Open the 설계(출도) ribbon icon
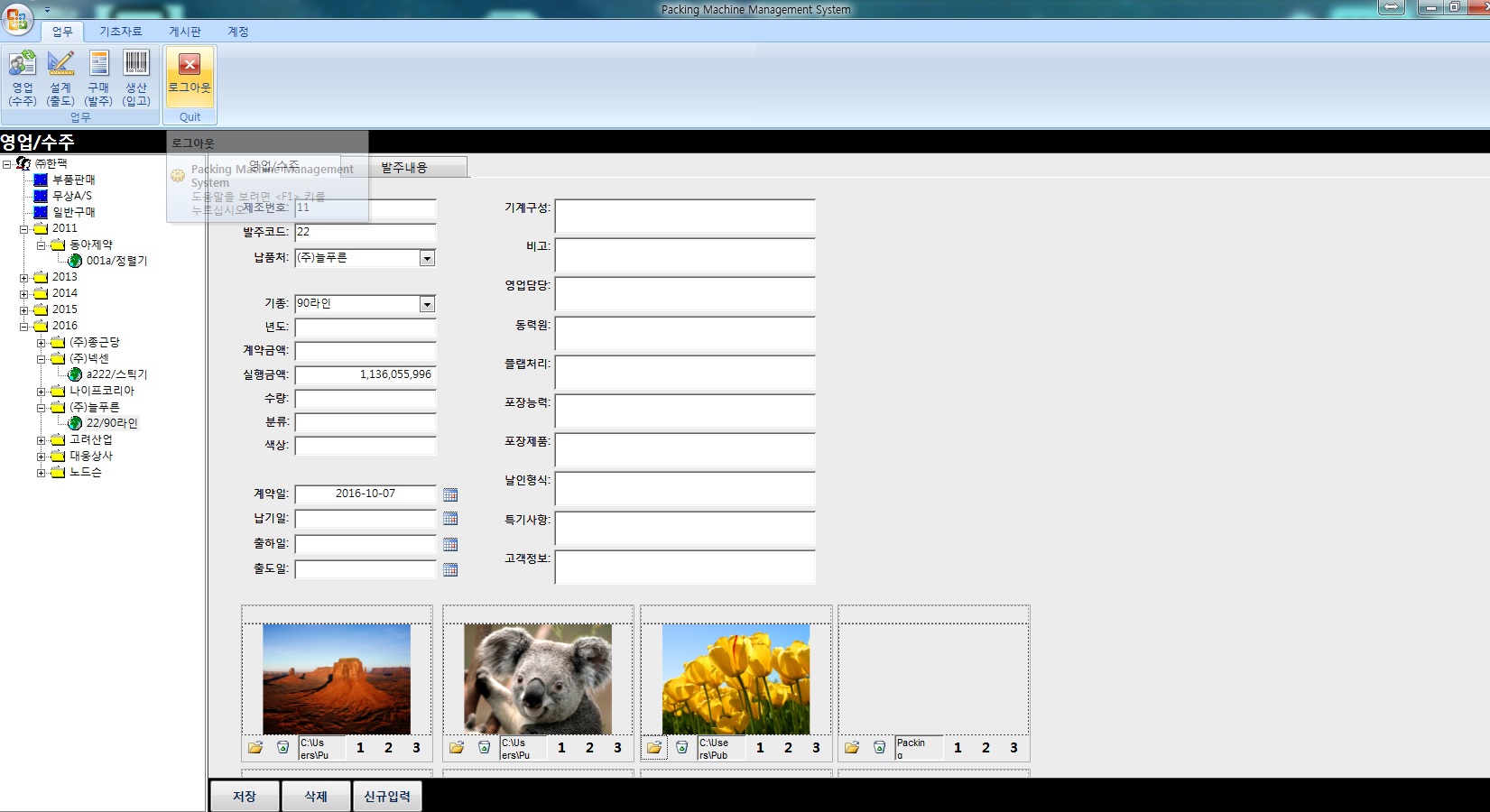This screenshot has width=1490, height=812. tap(60, 78)
